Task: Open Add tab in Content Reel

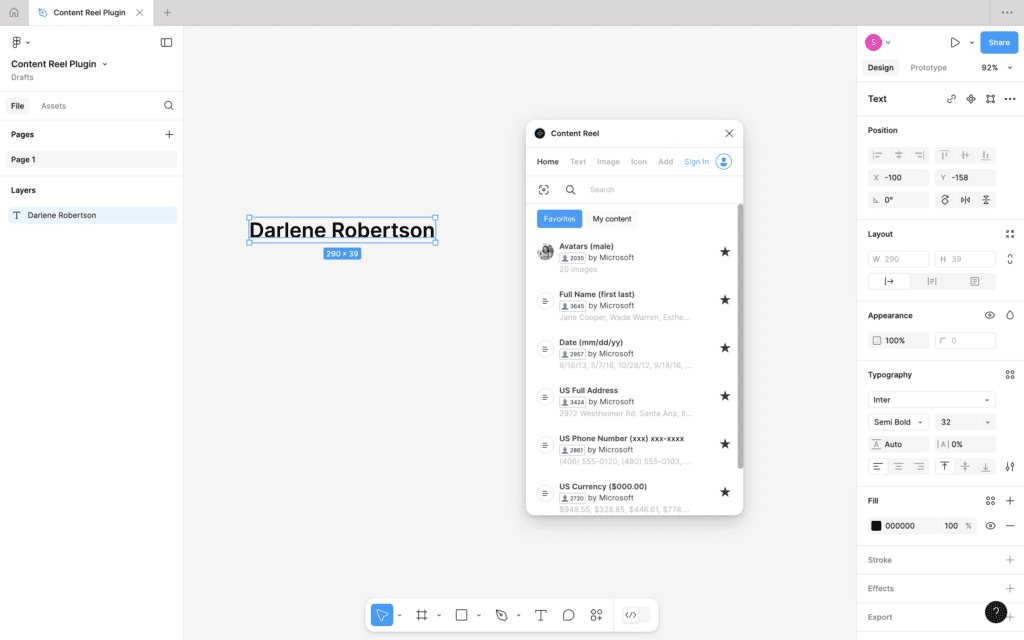Action: pyautogui.click(x=665, y=162)
